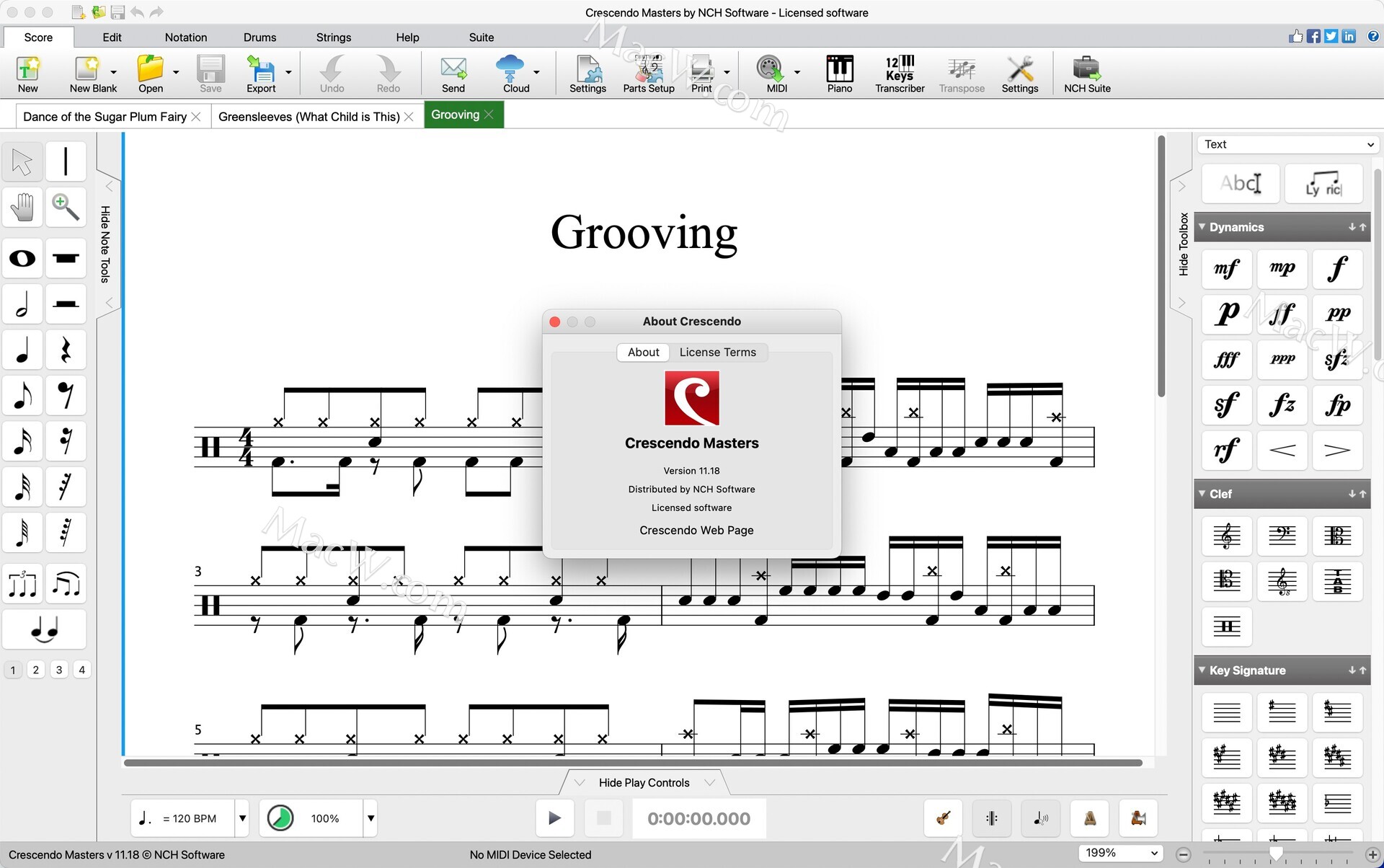Select voice 4 button
Image resolution: width=1384 pixels, height=868 pixels.
pos(82,670)
